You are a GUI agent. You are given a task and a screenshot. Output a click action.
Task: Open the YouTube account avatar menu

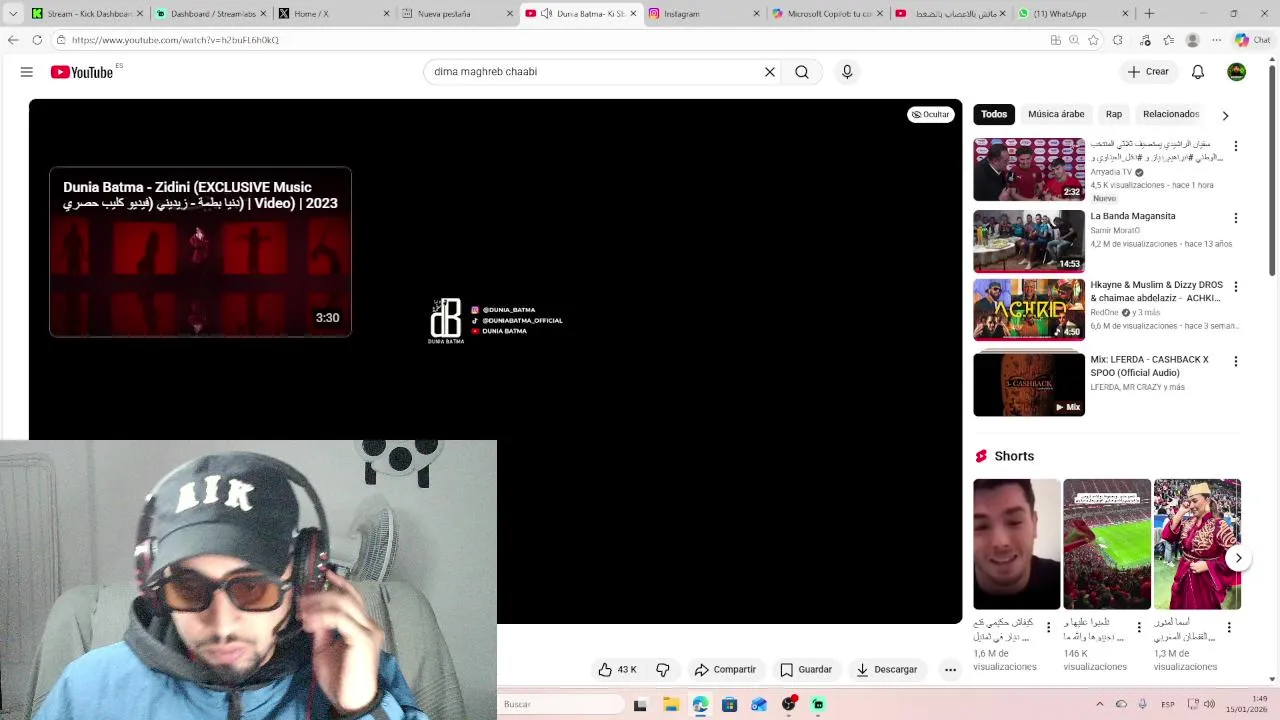1237,72
